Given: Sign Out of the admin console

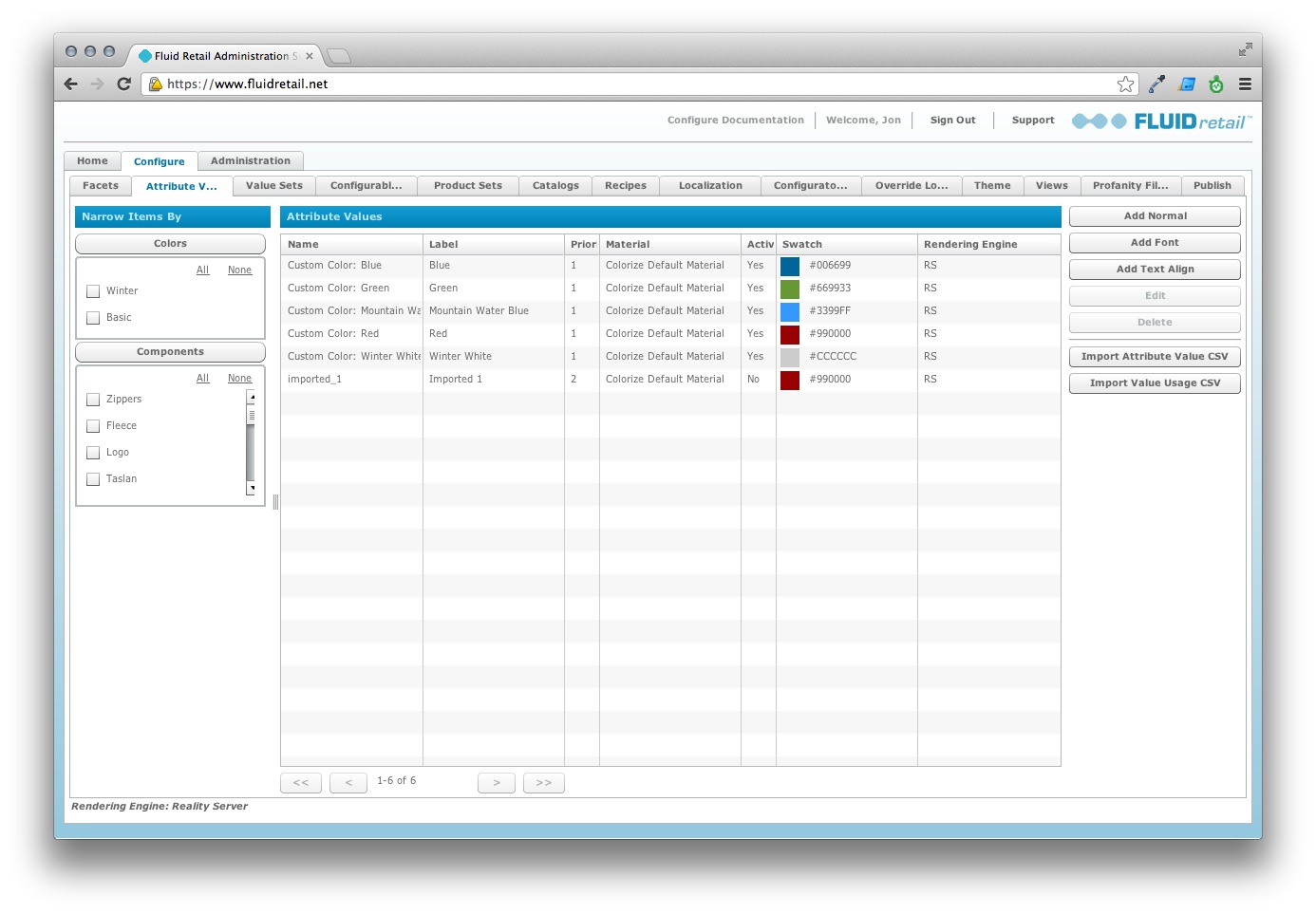Looking at the screenshot, I should 952,120.
